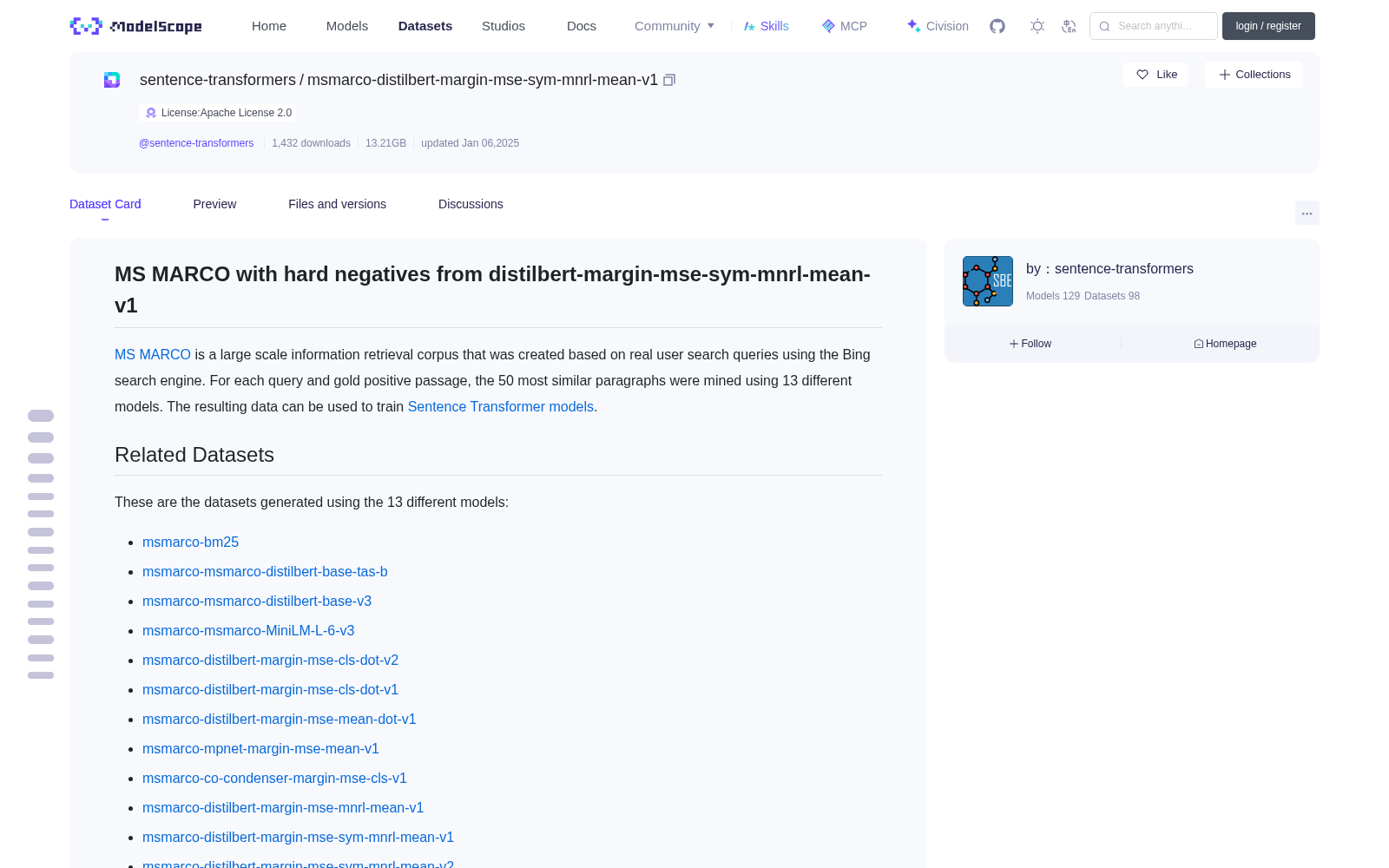Open the Sentence Transformer models link
The image size is (1389, 868).
tap(501, 406)
